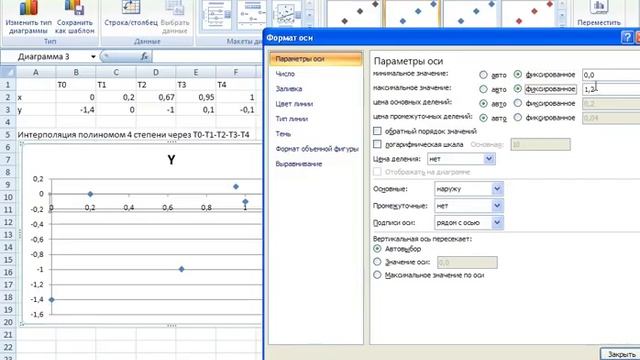Set minimum value to auto

[x=483, y=75]
